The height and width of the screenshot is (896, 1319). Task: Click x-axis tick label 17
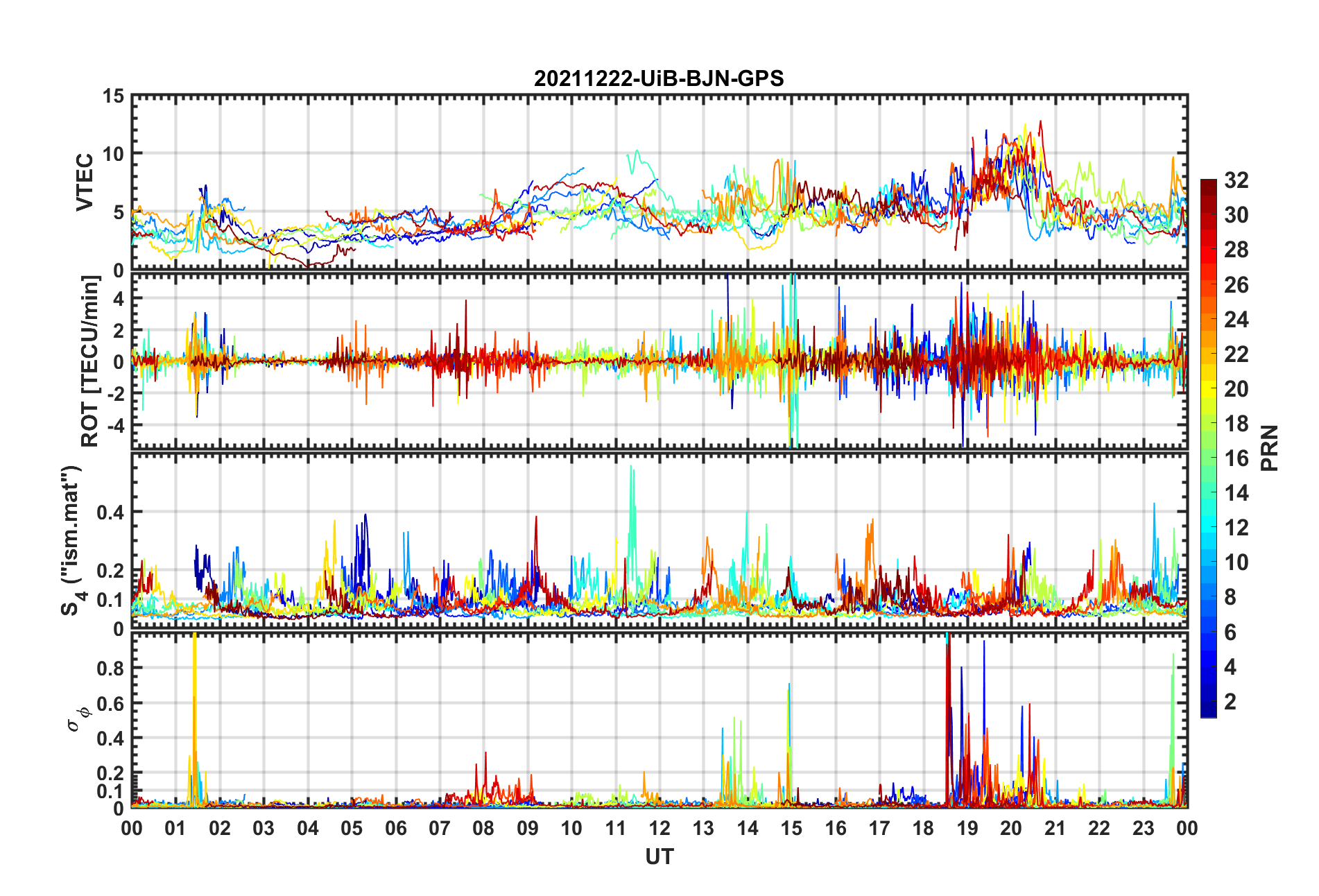pos(879,828)
